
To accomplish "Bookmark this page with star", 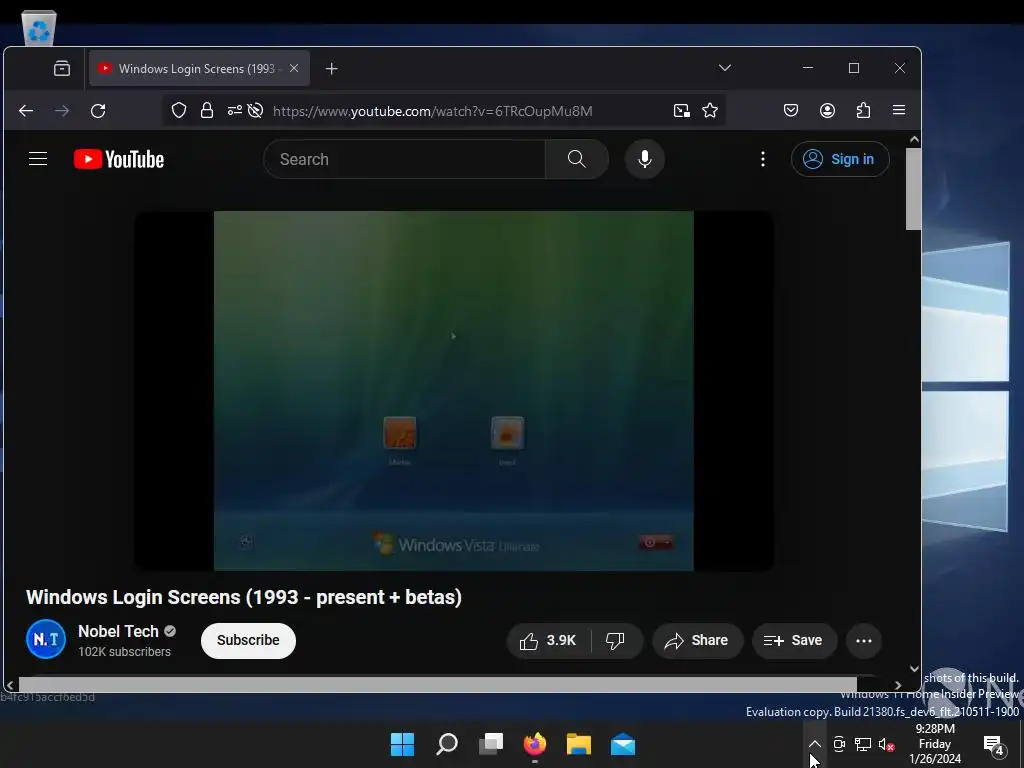I will click(x=710, y=111).
